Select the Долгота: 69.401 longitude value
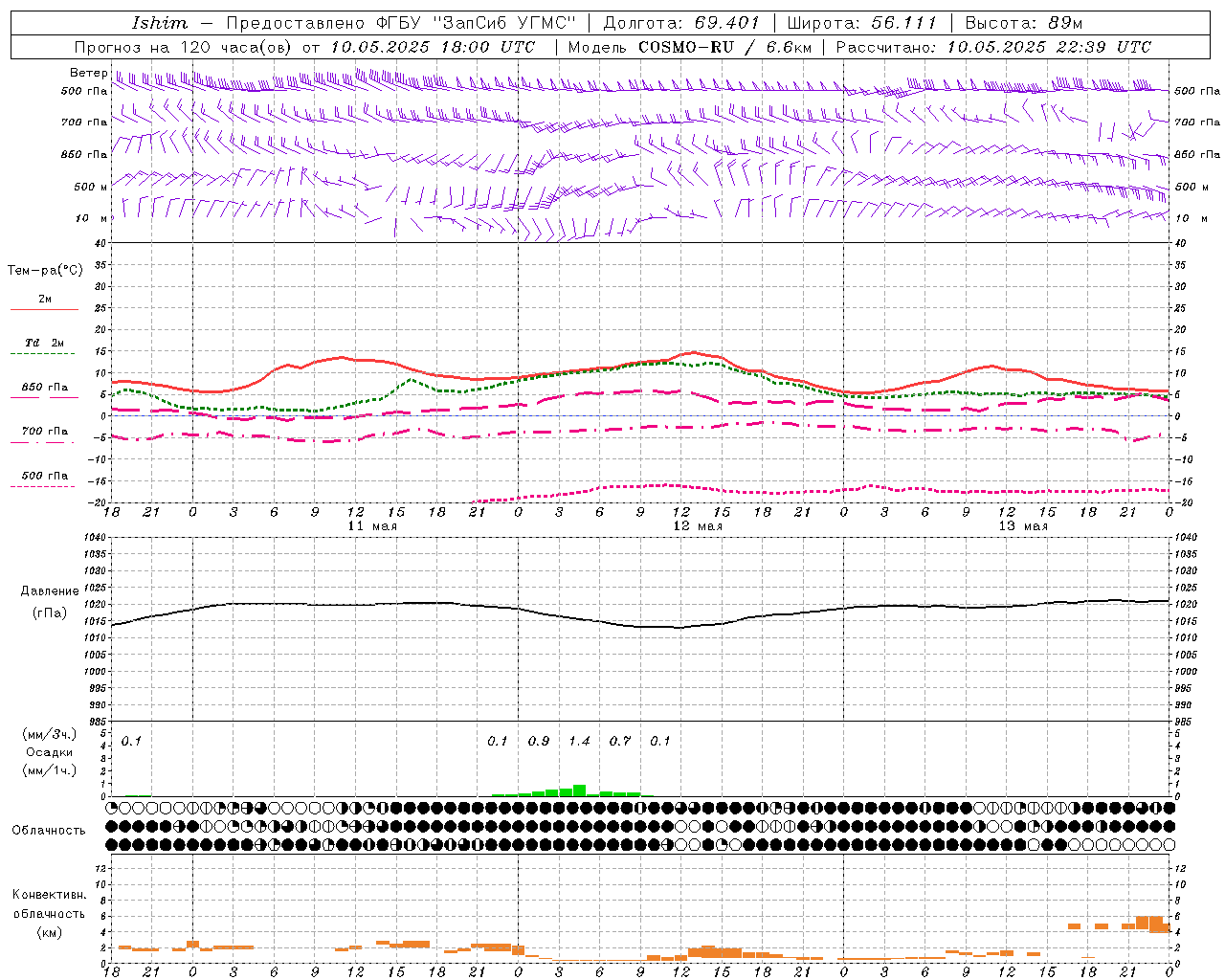Screen dimensions: 1225x980 [680, 22]
